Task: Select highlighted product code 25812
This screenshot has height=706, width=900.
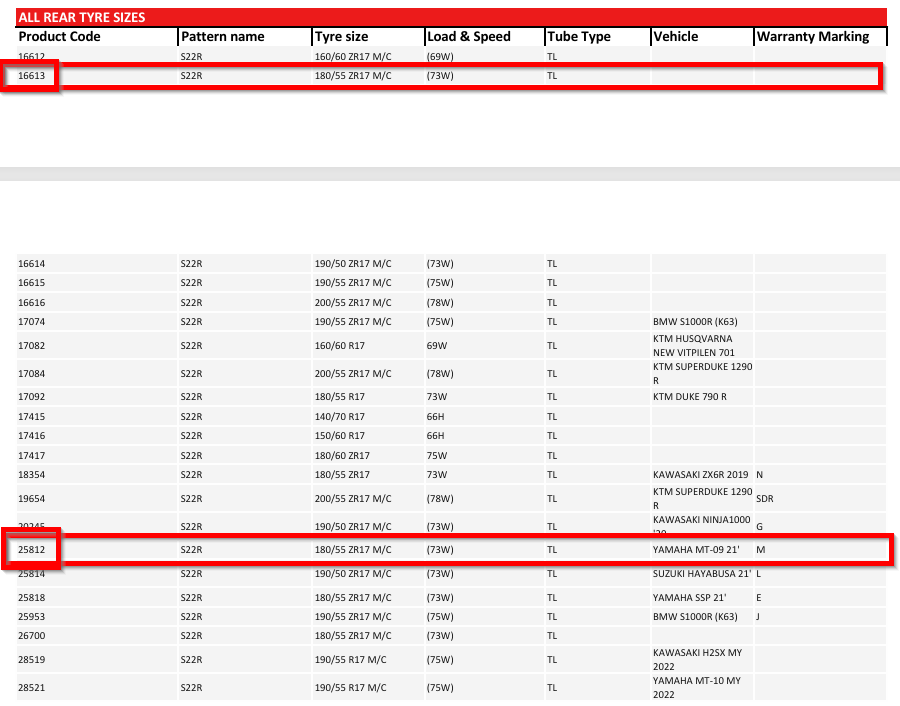Action: [x=32, y=550]
